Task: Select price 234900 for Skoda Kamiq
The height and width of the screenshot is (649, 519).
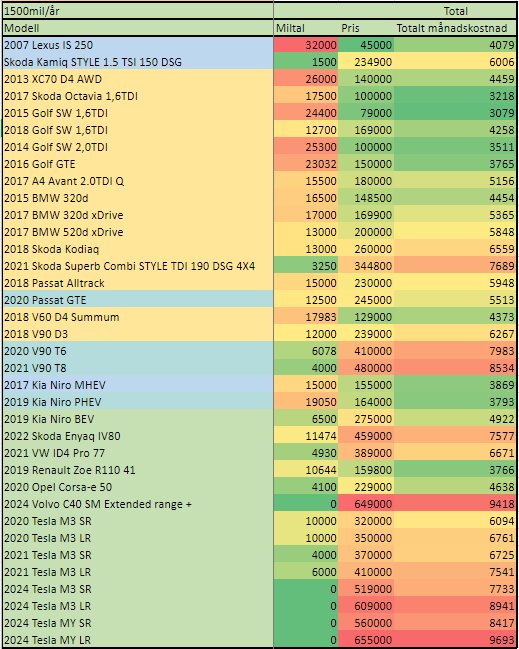Action: coord(366,62)
